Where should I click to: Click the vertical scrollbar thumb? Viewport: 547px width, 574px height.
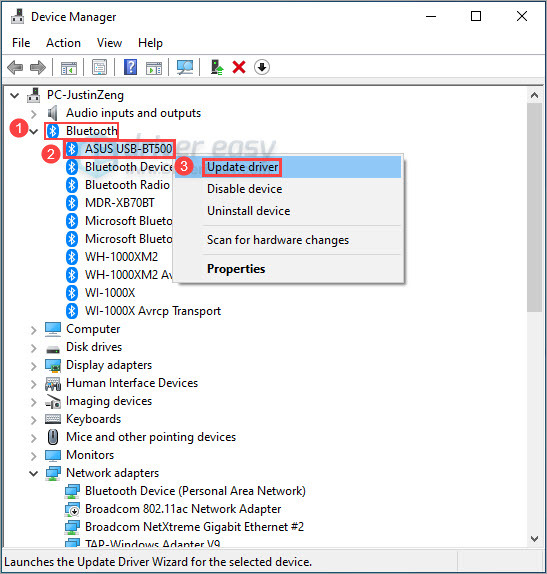(x=535, y=207)
